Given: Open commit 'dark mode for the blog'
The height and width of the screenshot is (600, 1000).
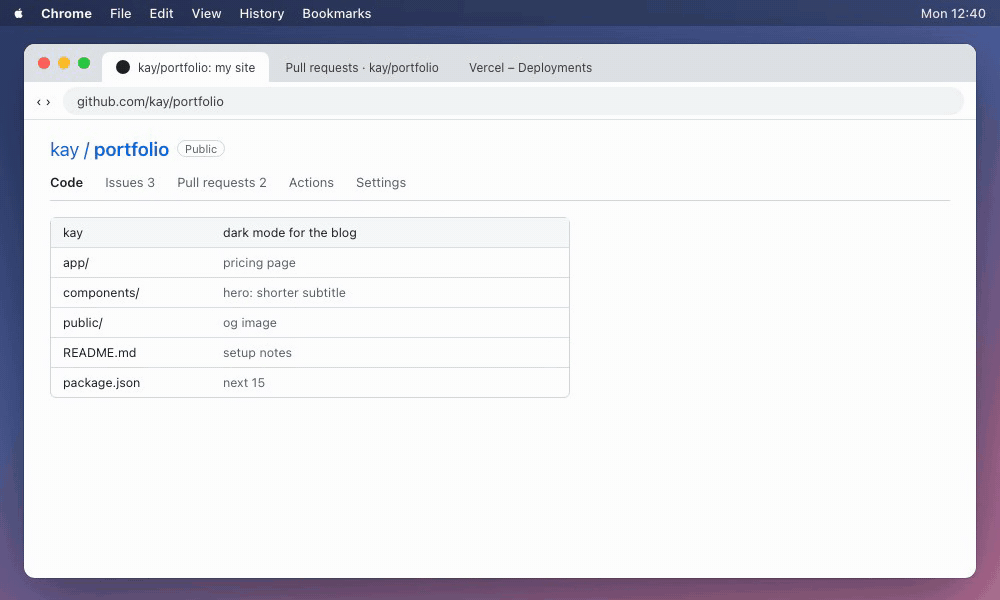Looking at the screenshot, I should (x=290, y=233).
